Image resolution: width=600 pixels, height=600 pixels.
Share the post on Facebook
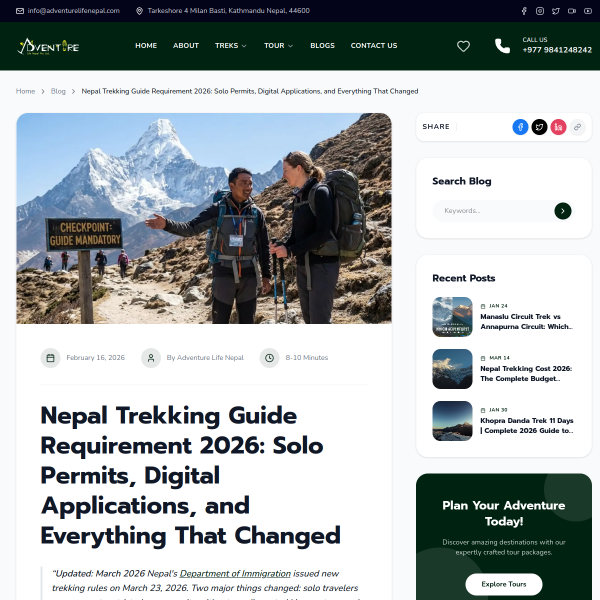pos(520,127)
